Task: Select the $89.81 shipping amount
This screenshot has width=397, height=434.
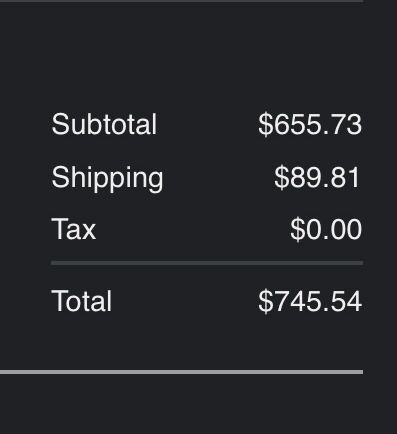Action: click(x=317, y=177)
